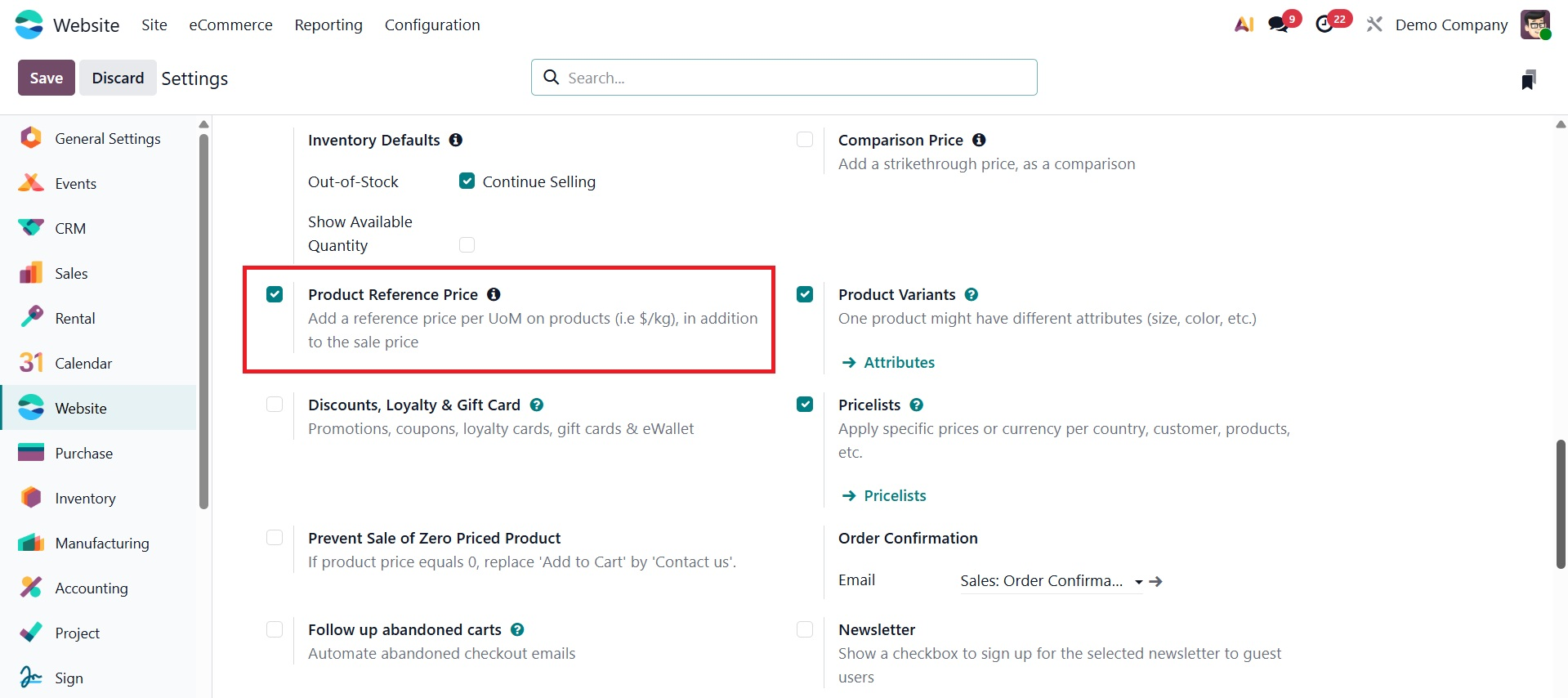Enable Discounts, Loyalty & Gift Card checkbox

[x=275, y=405]
